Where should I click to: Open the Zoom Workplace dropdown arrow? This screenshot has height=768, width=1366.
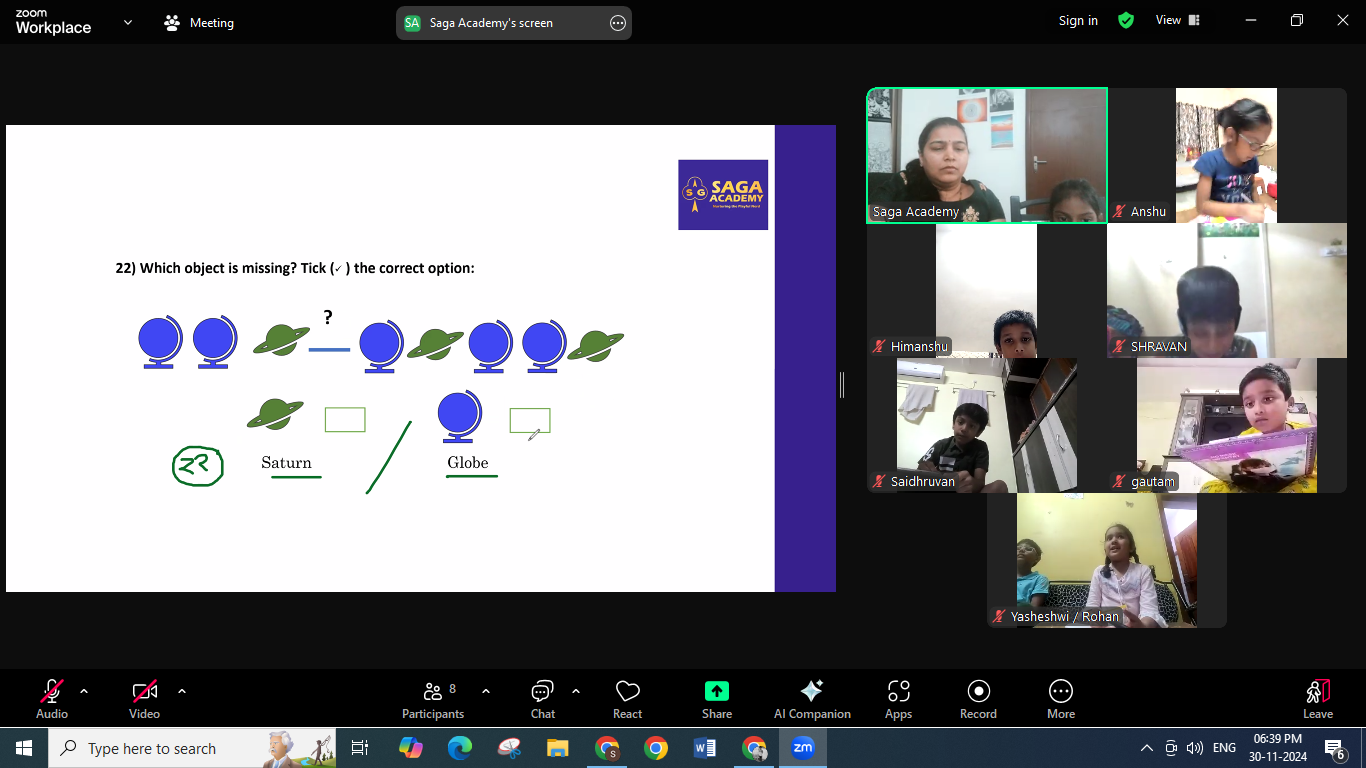pos(128,22)
